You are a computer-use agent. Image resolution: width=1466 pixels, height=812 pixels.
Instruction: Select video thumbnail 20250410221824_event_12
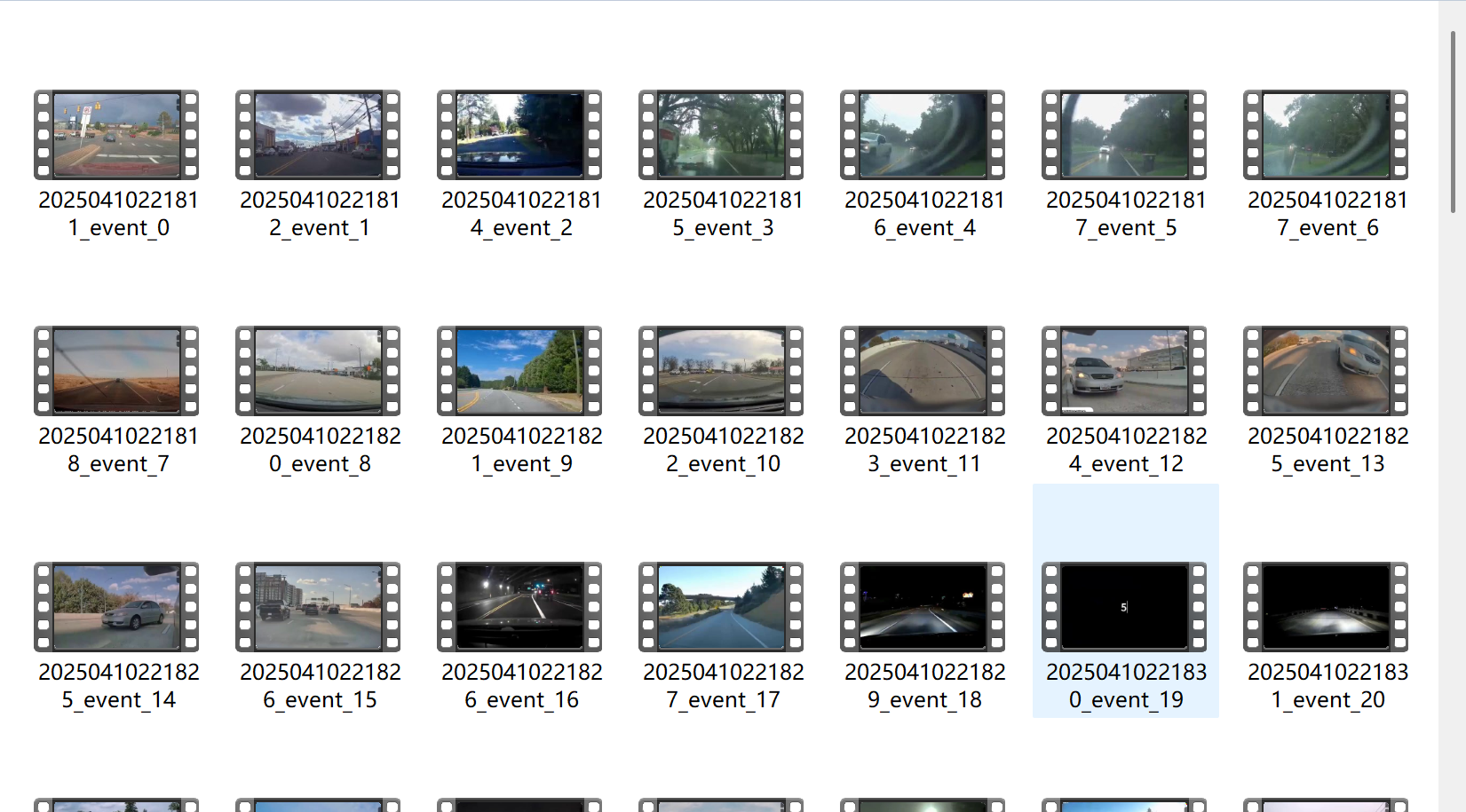point(1124,371)
